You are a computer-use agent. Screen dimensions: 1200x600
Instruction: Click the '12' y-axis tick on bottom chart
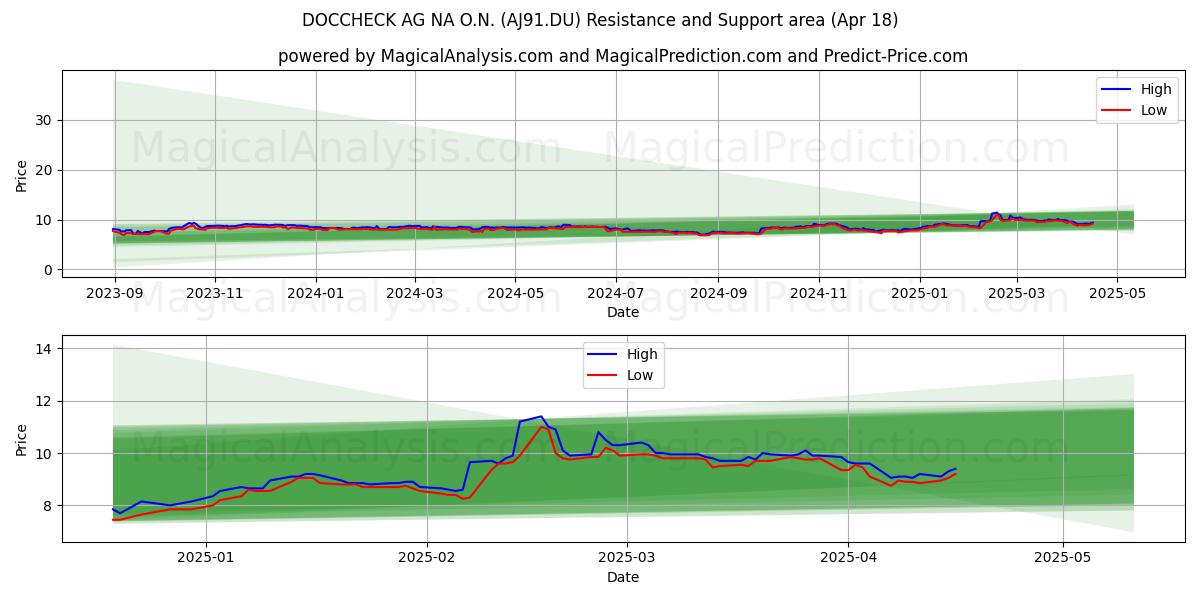[44, 401]
